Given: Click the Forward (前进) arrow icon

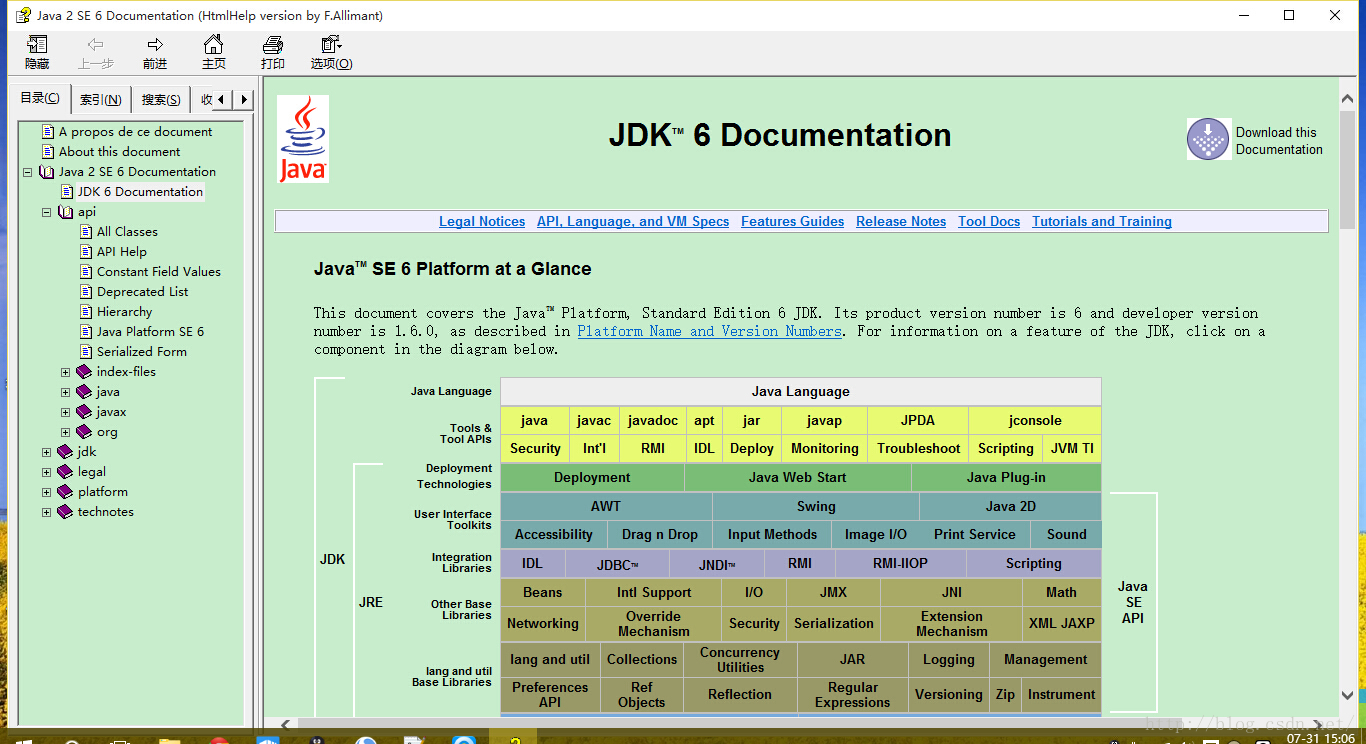Looking at the screenshot, I should [x=155, y=45].
